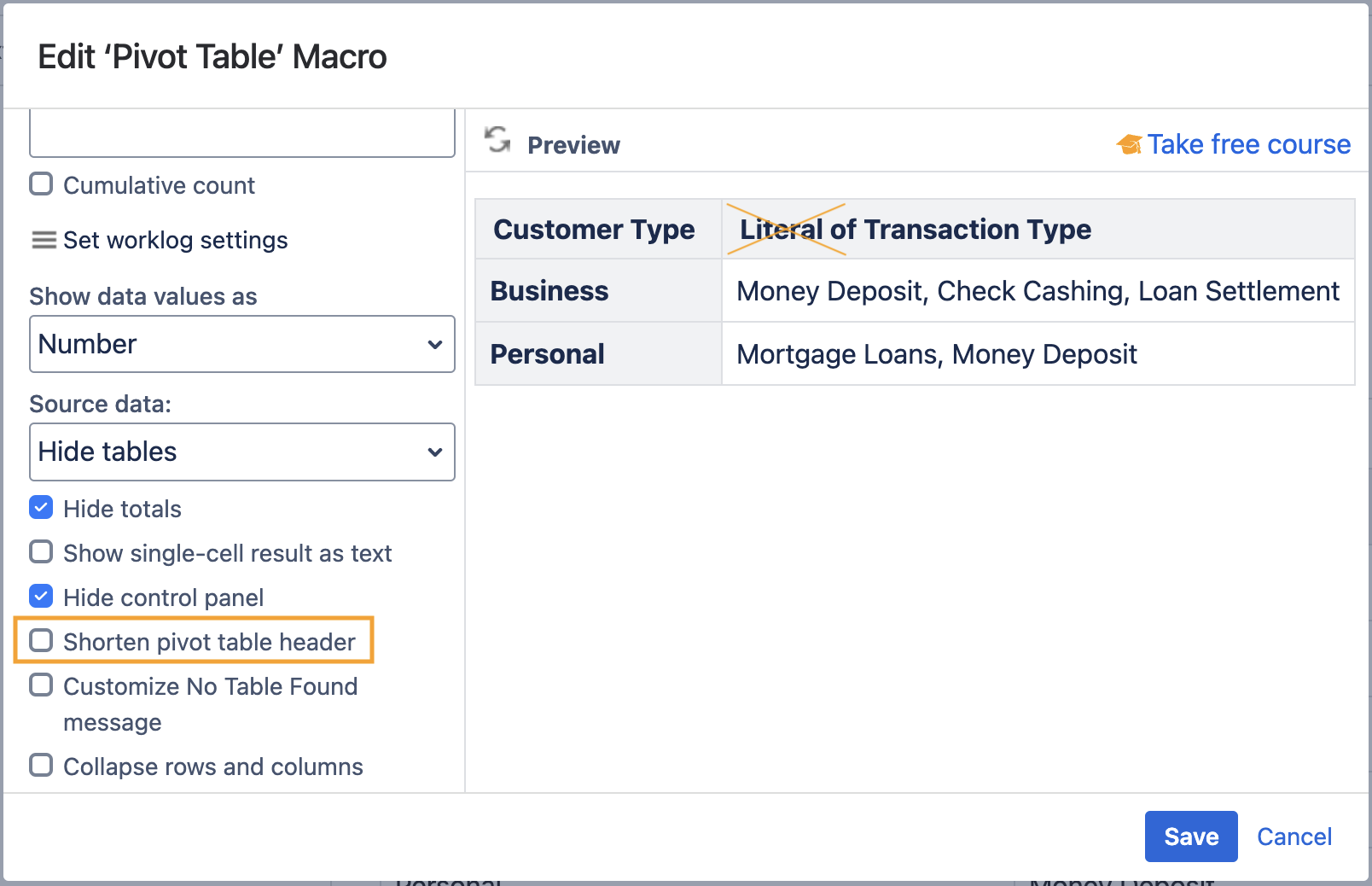
Task: Click the refresh preview icon
Action: 497,140
